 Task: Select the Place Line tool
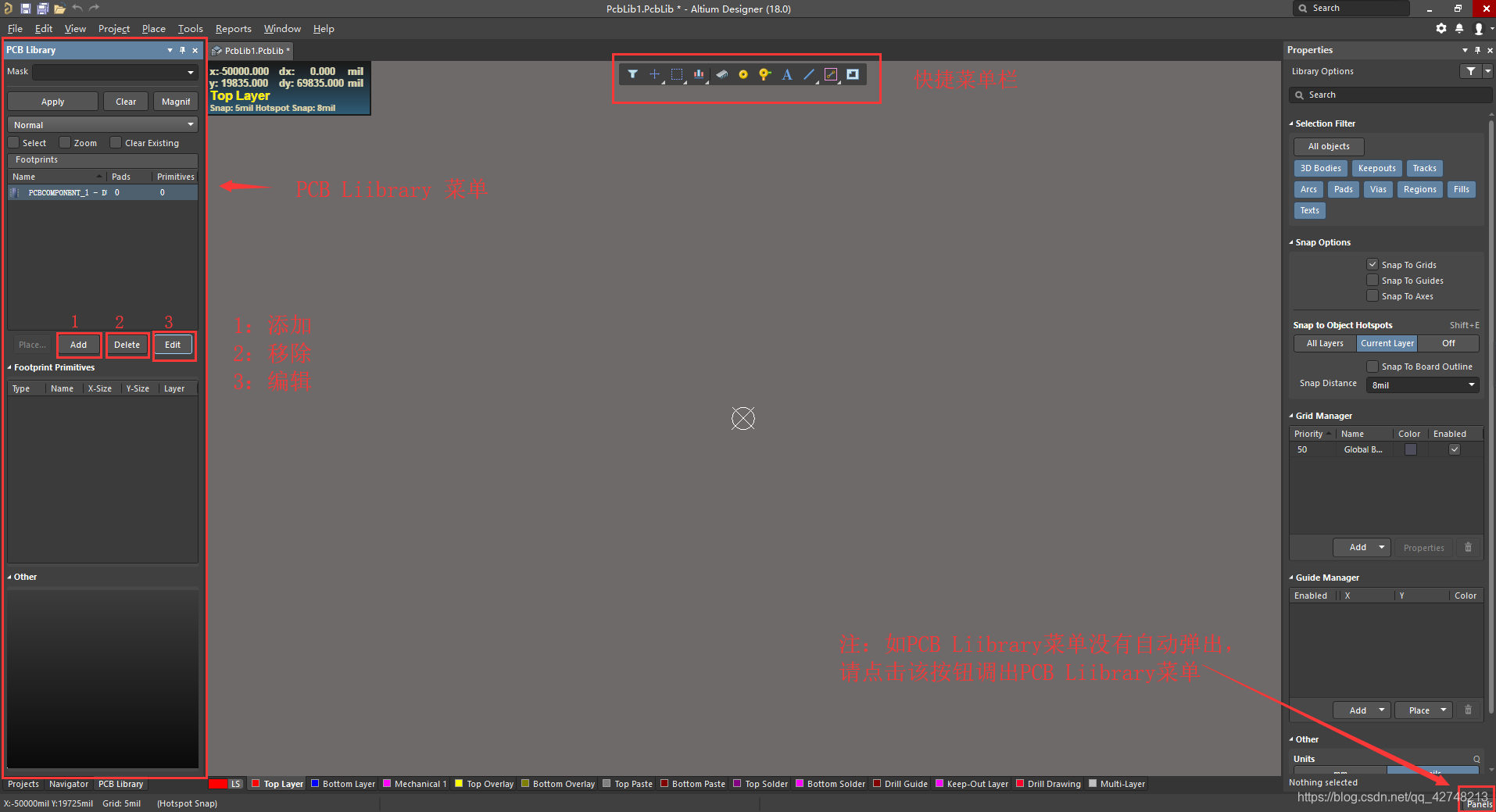[x=809, y=74]
